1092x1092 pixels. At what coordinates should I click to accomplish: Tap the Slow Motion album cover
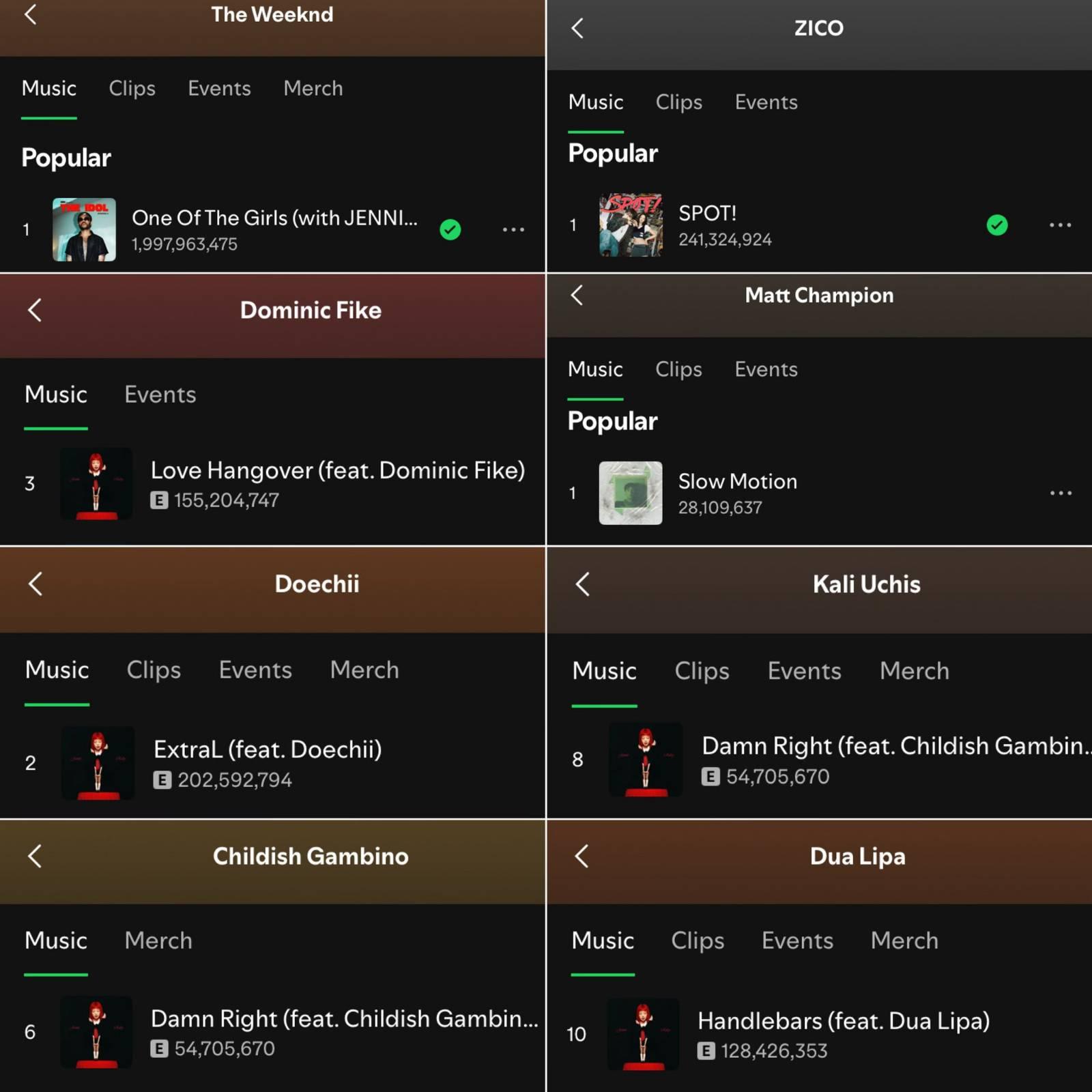coord(631,493)
